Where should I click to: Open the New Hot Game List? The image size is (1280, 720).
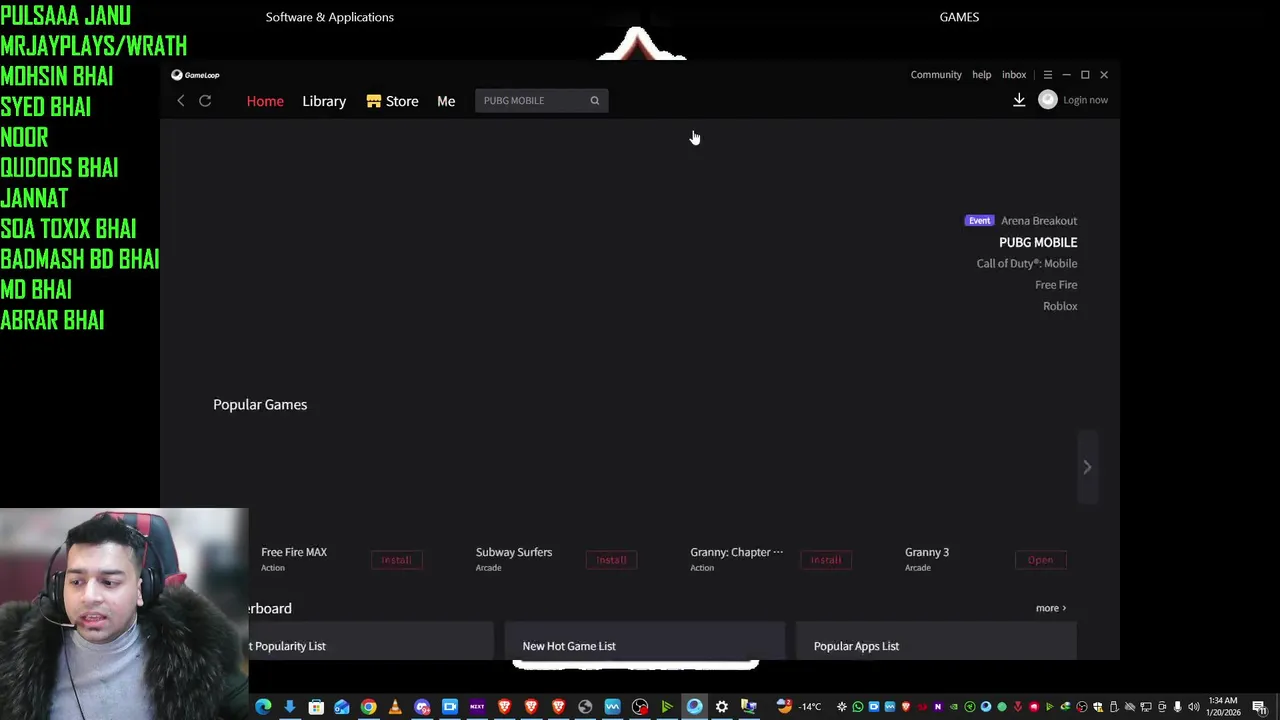click(x=645, y=642)
